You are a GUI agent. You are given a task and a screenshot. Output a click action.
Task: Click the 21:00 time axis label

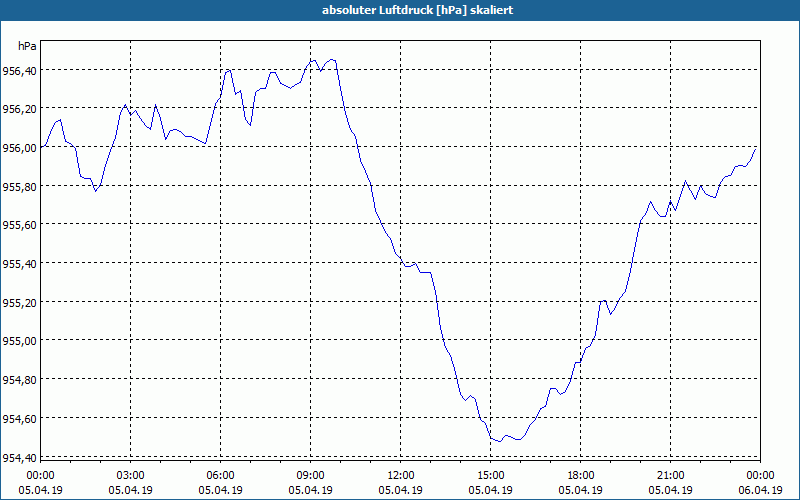tap(670, 476)
